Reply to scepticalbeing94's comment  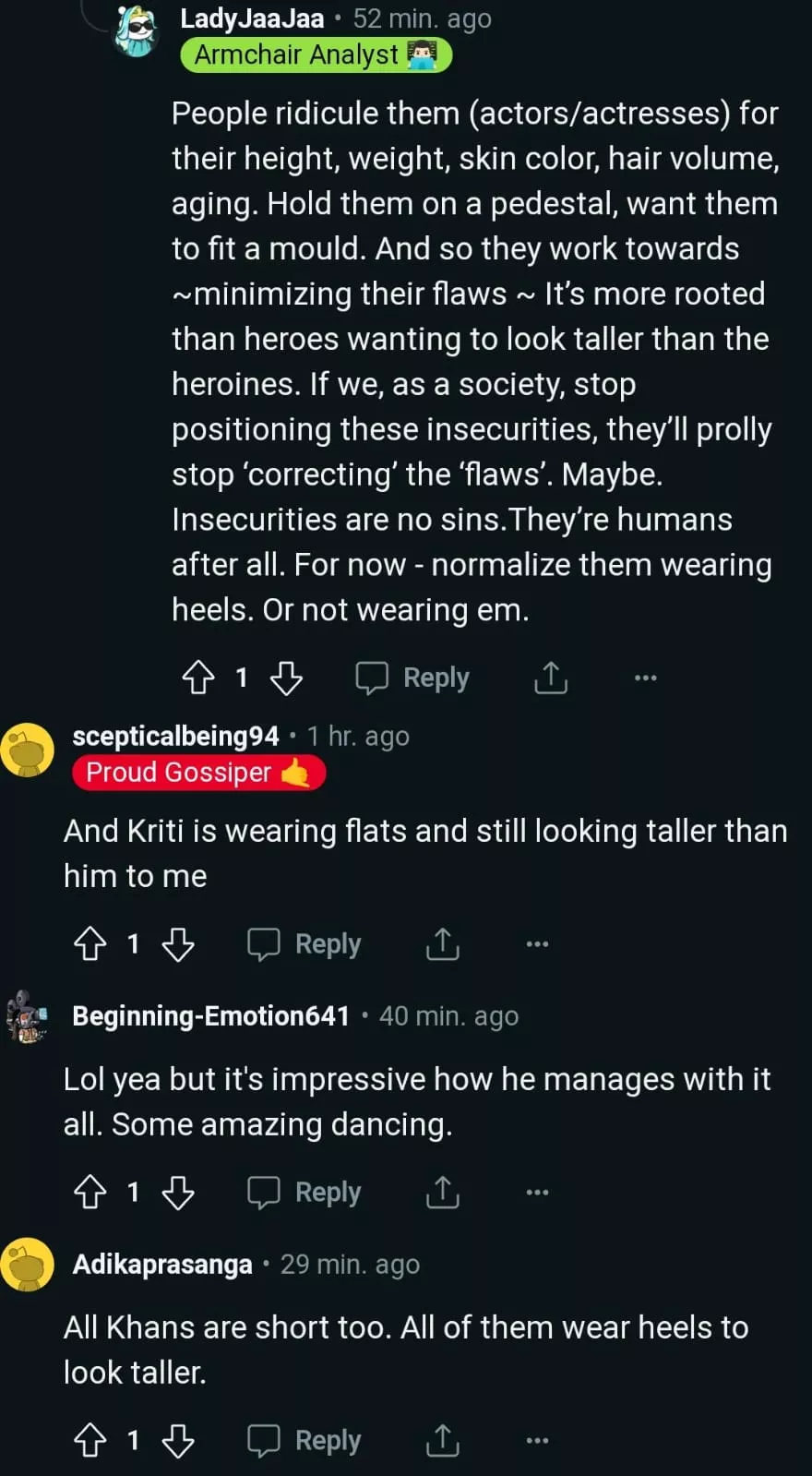pos(304,943)
